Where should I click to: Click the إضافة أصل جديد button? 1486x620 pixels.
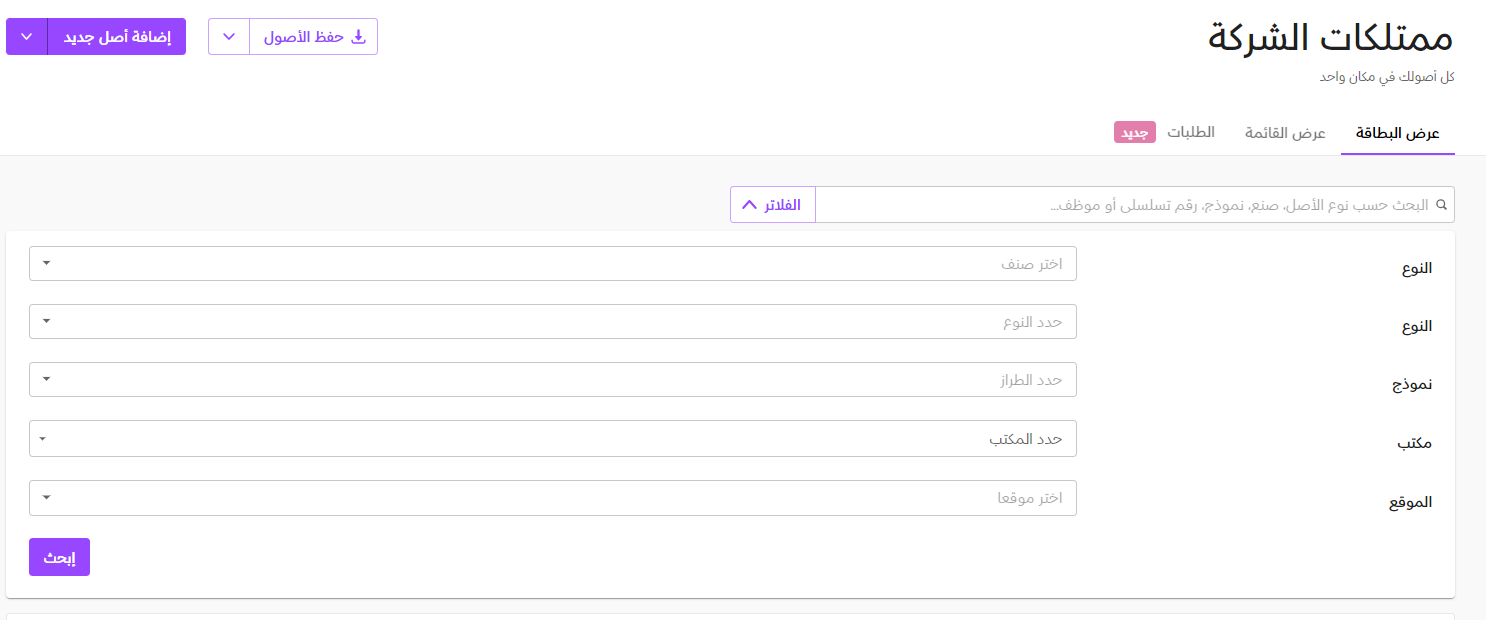coord(117,37)
